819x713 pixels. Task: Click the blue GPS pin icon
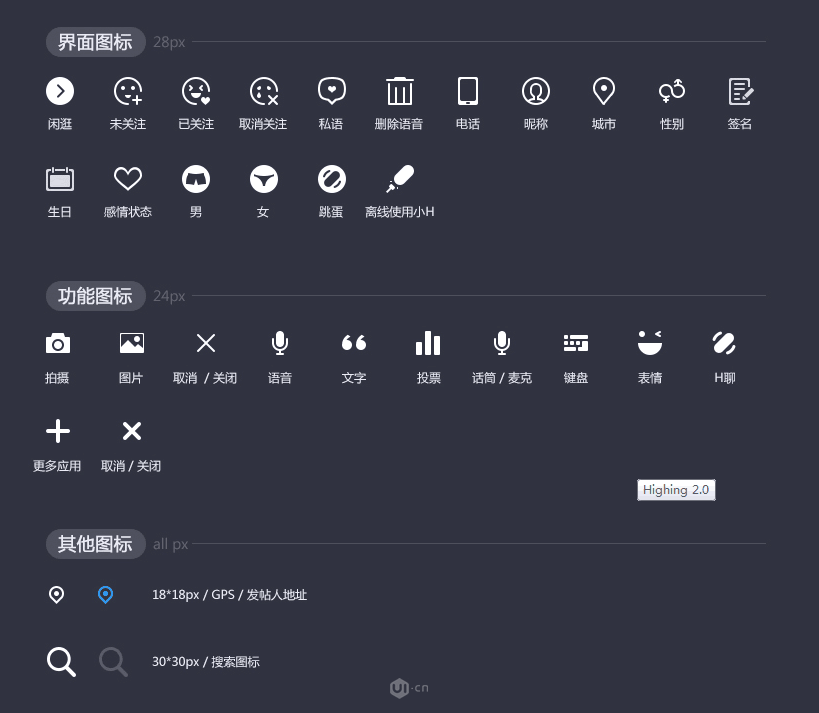pyautogui.click(x=106, y=594)
